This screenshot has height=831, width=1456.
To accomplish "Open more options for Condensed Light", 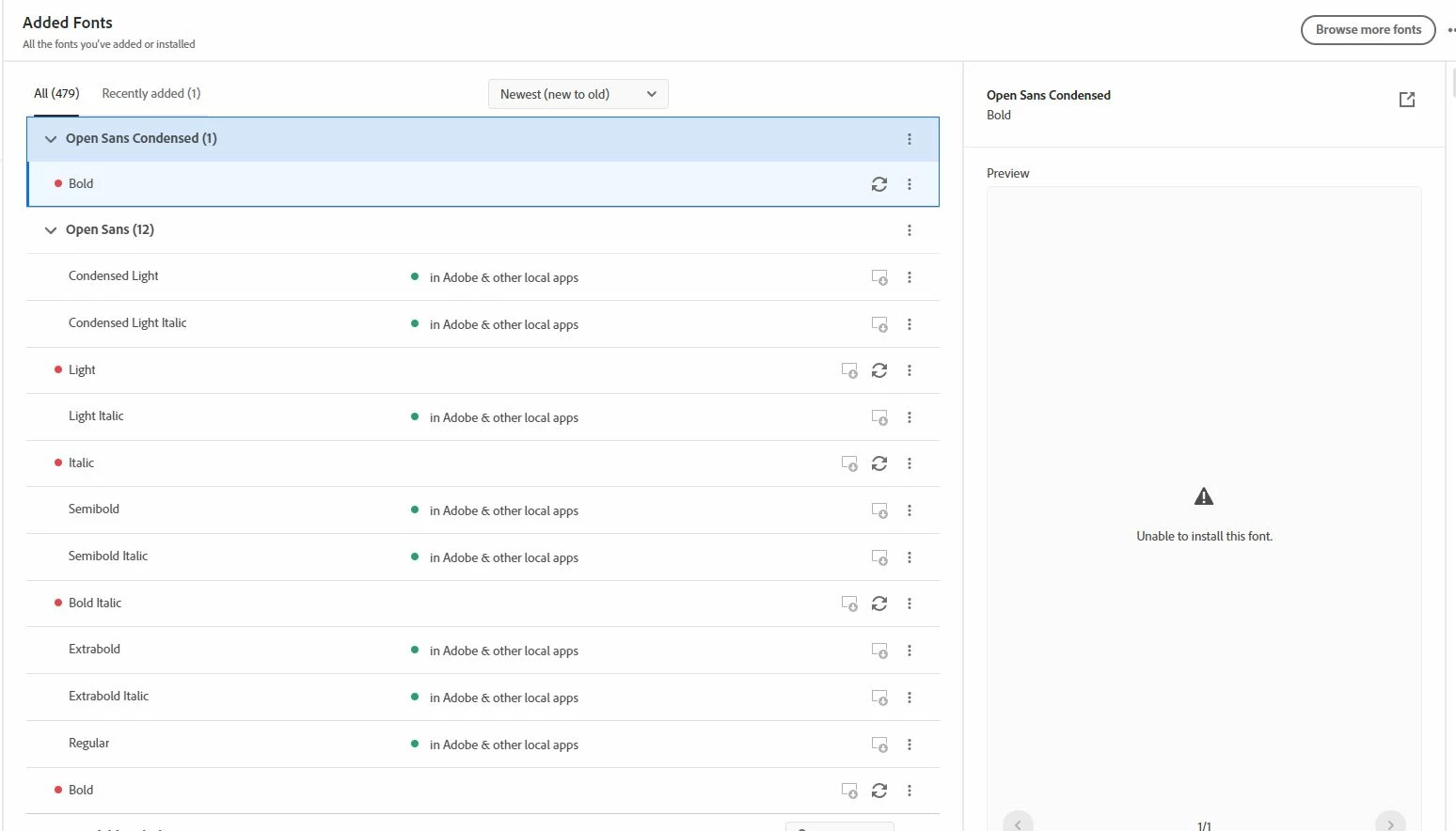I will coord(910,277).
